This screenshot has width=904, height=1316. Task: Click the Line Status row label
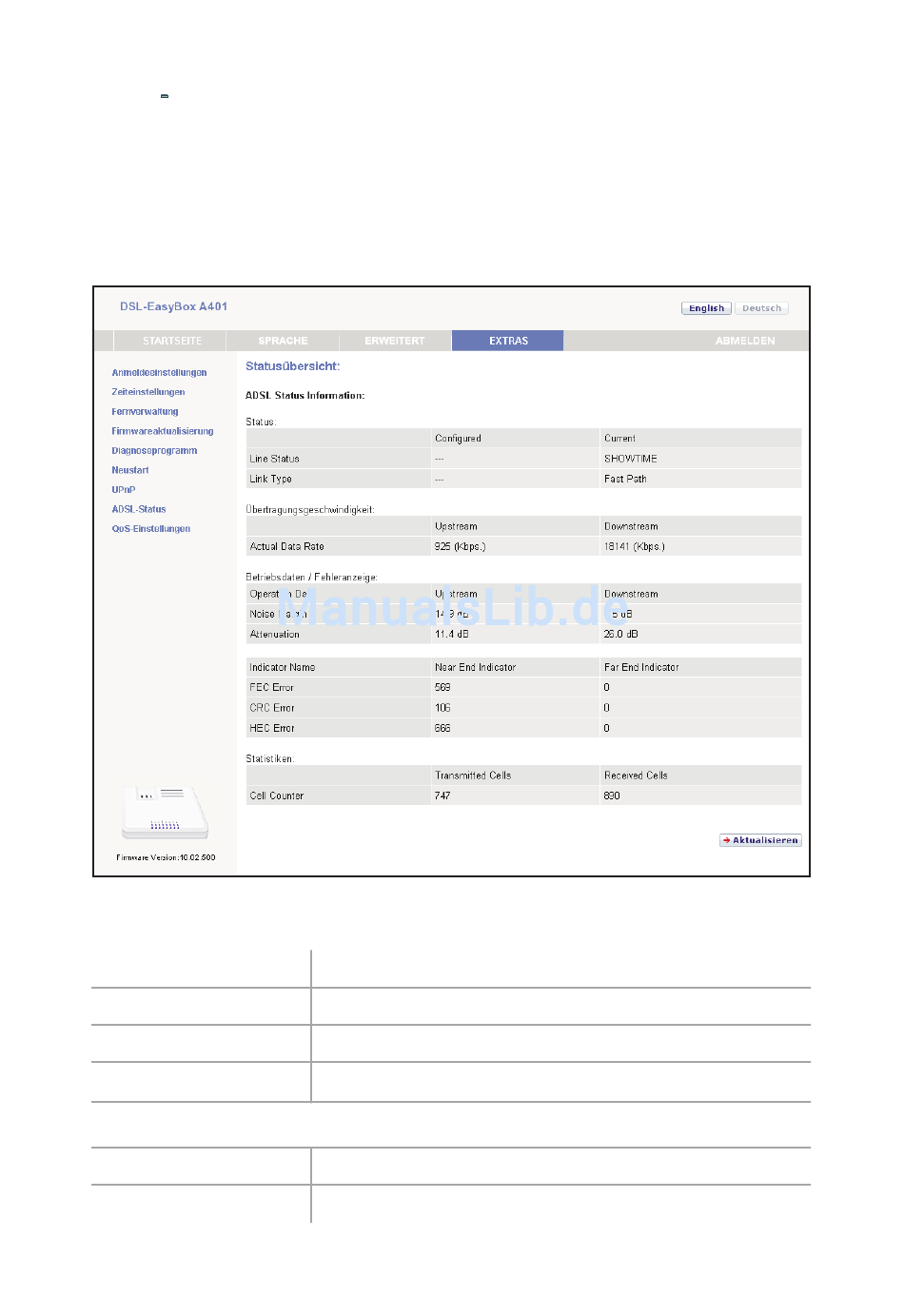[x=274, y=459]
